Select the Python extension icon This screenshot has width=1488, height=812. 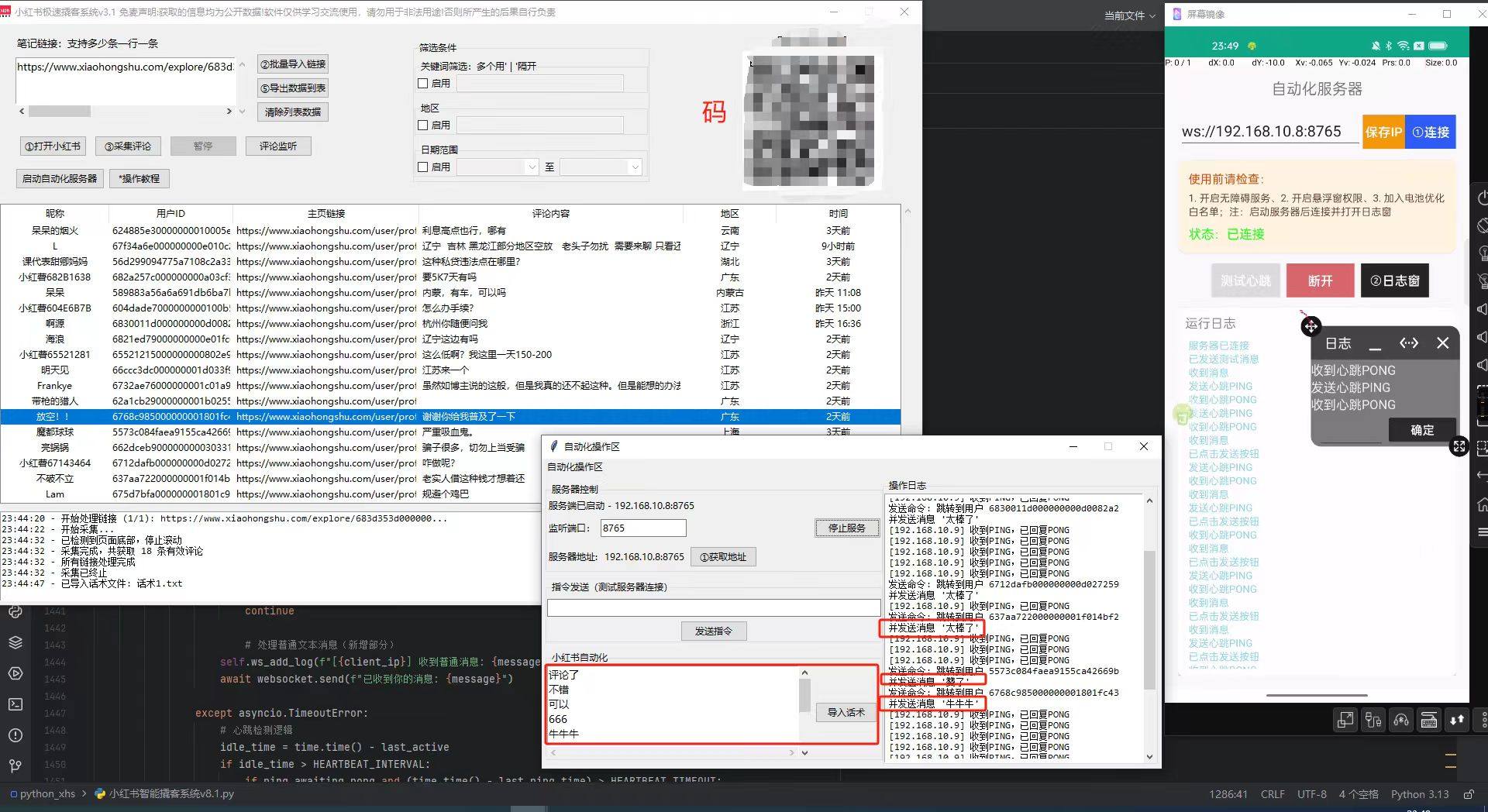click(15, 612)
